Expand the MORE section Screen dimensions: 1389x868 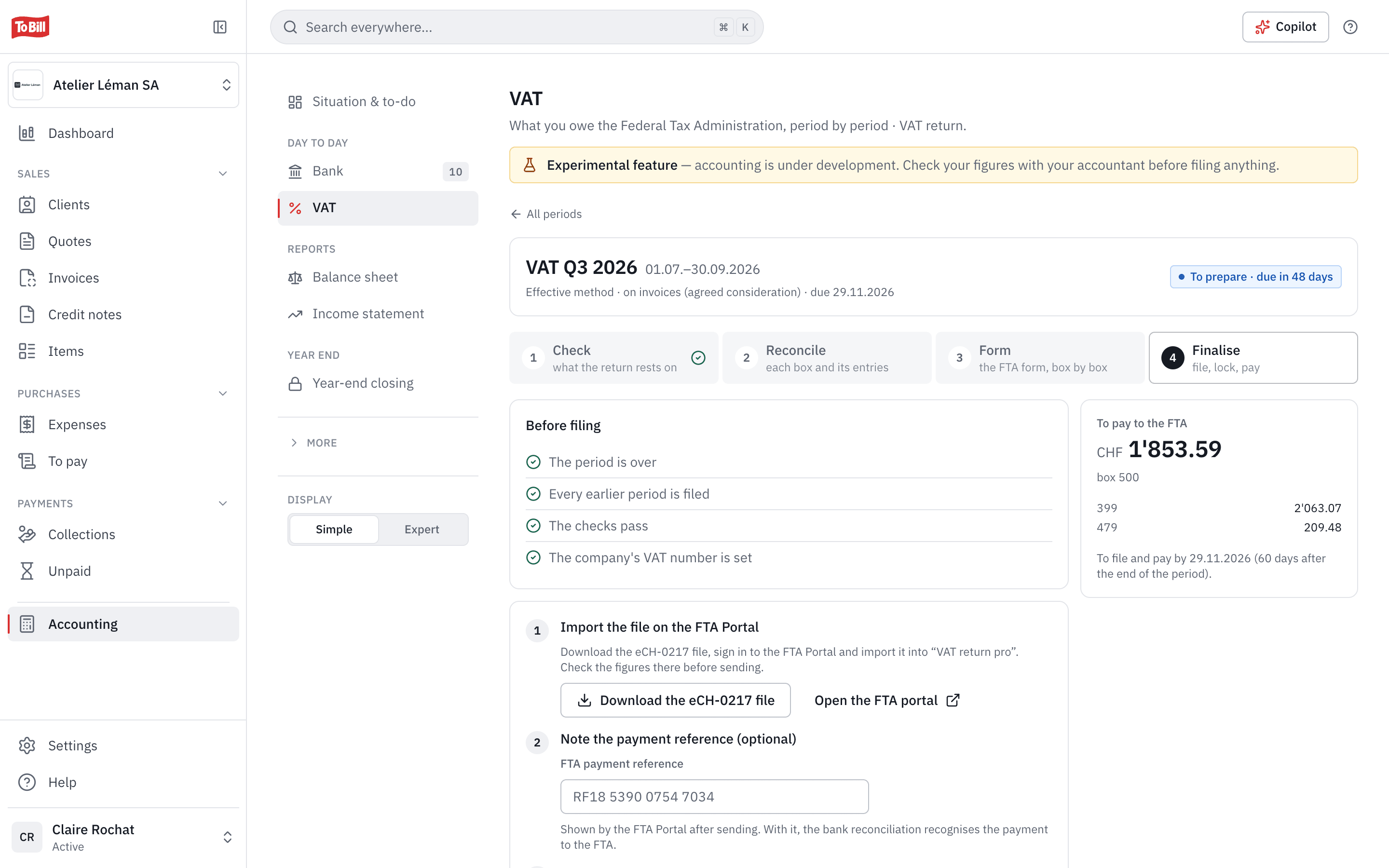pos(313,443)
